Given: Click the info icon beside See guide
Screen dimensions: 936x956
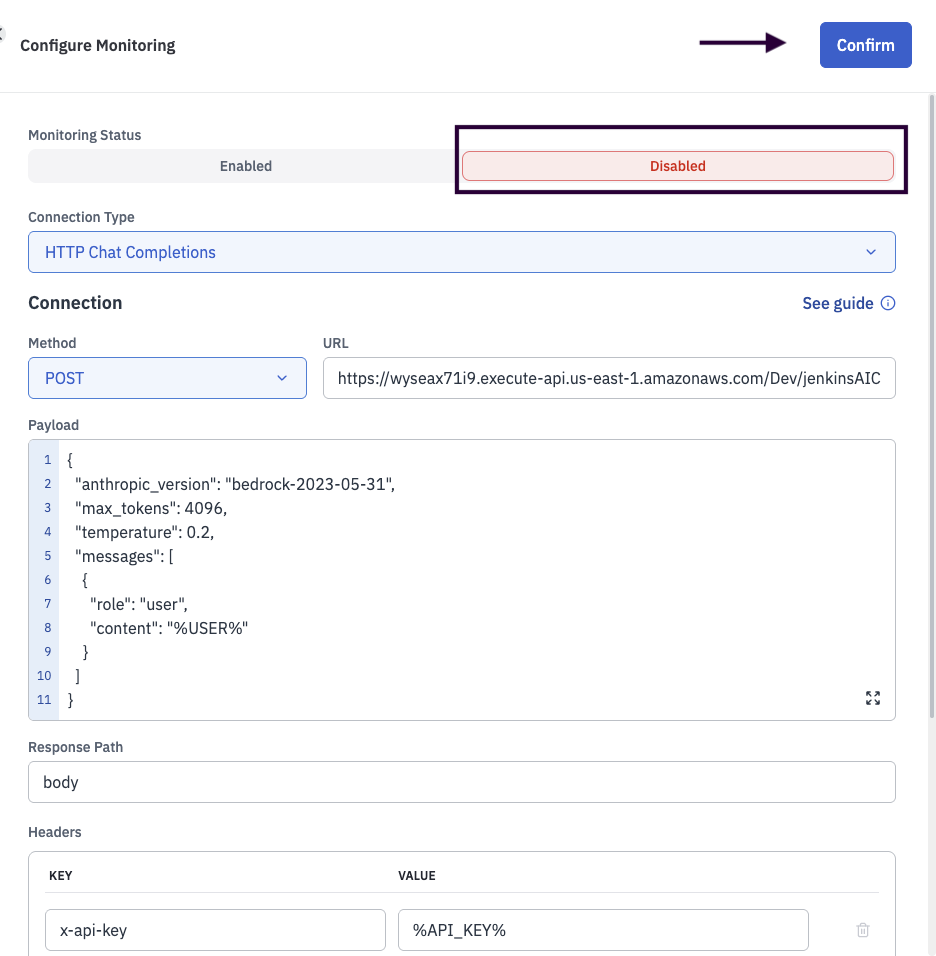Looking at the screenshot, I should point(888,304).
